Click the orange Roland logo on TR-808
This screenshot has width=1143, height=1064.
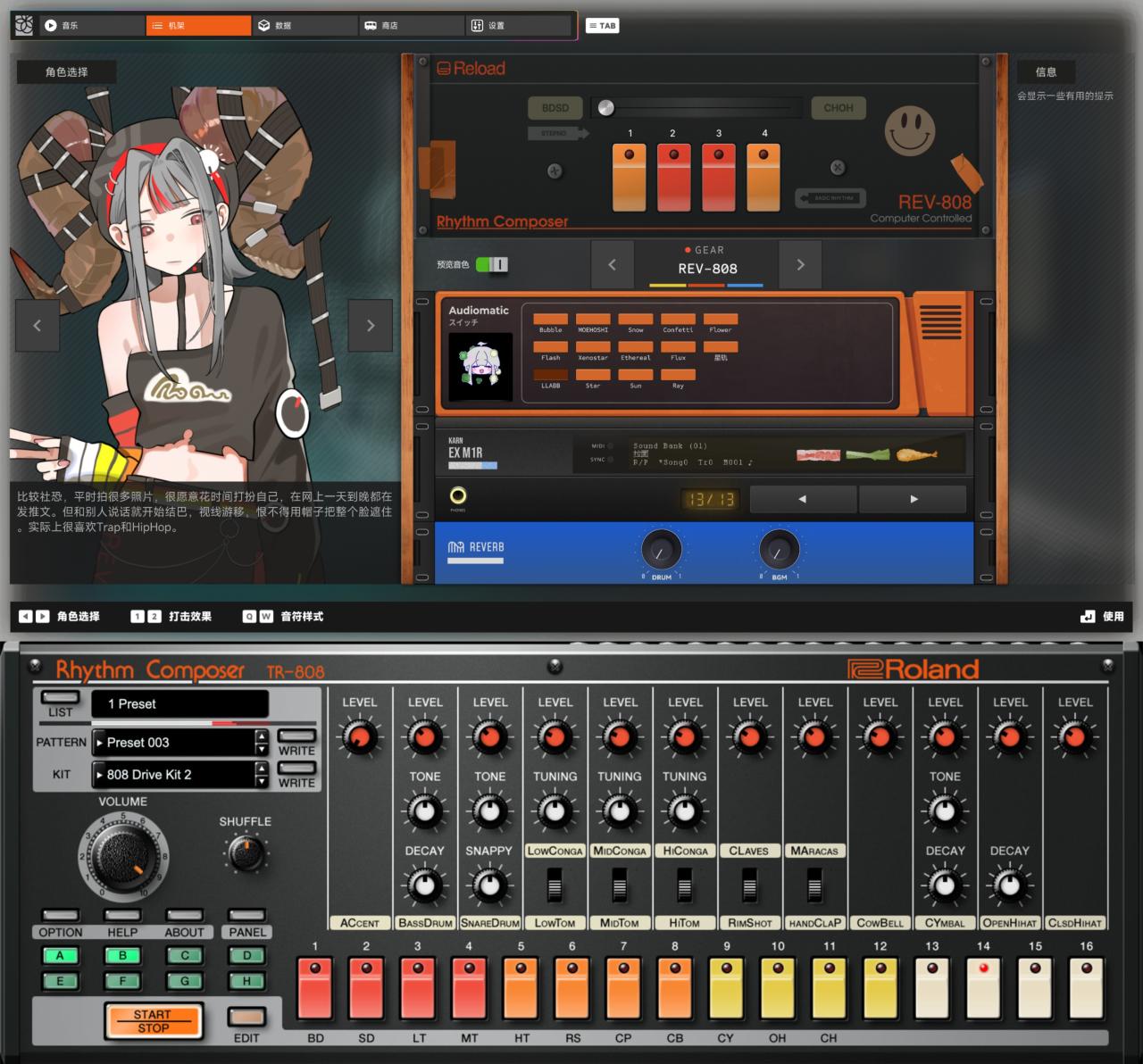point(913,669)
